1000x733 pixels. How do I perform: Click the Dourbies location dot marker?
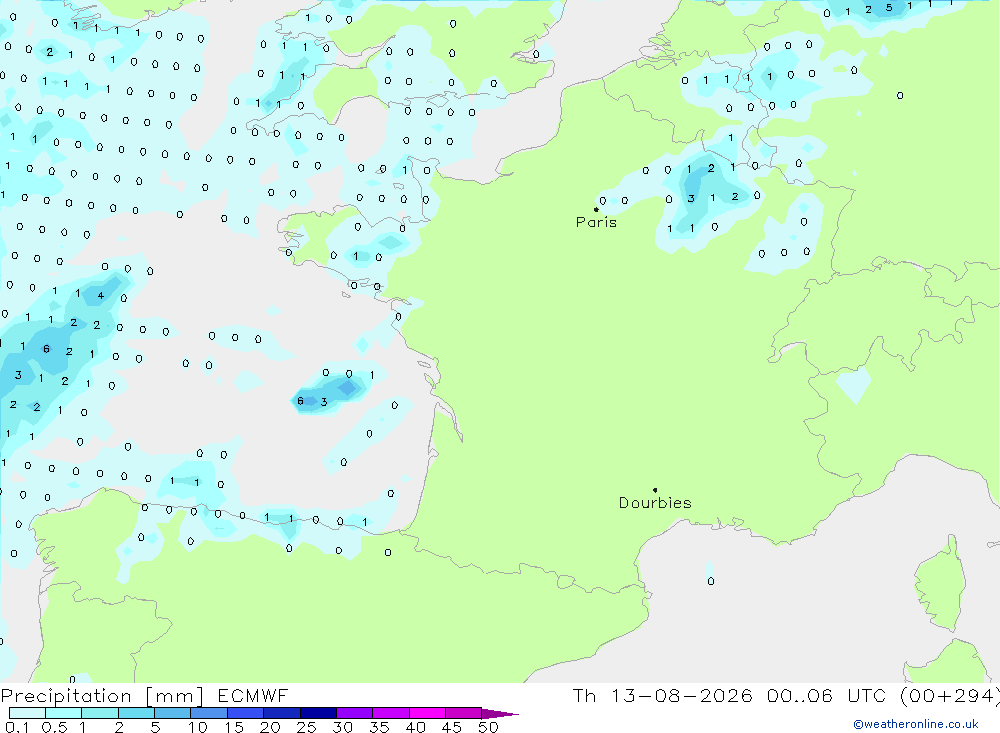tap(655, 490)
